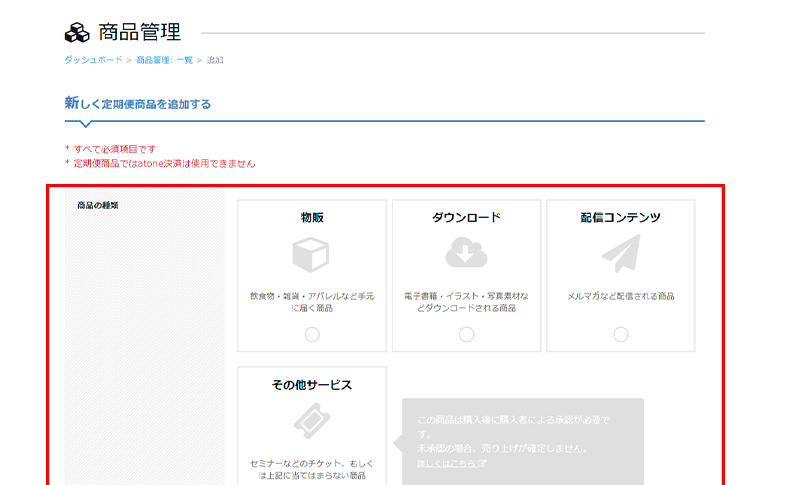
Task: Click the その他サービス ticket icon
Action: (x=311, y=423)
